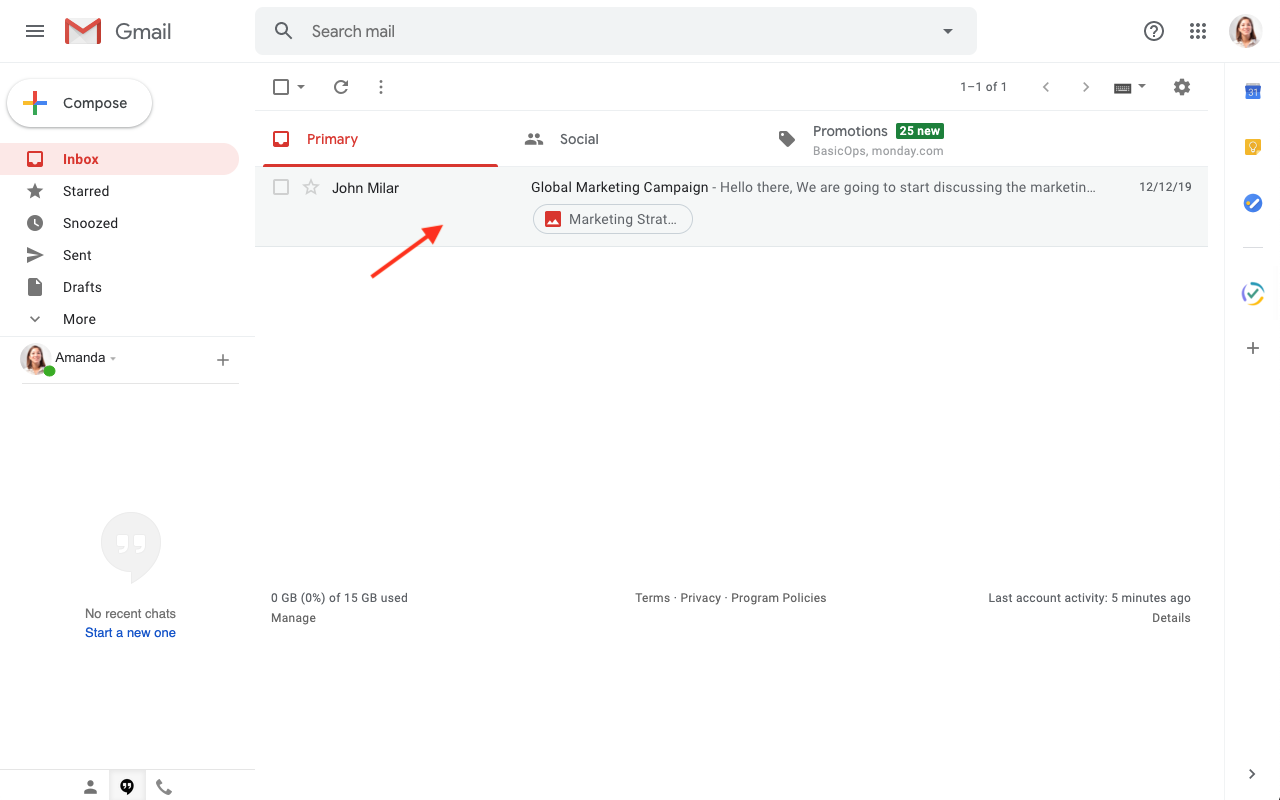The image size is (1280, 800).
Task: Click the Compose button
Action: 80,103
